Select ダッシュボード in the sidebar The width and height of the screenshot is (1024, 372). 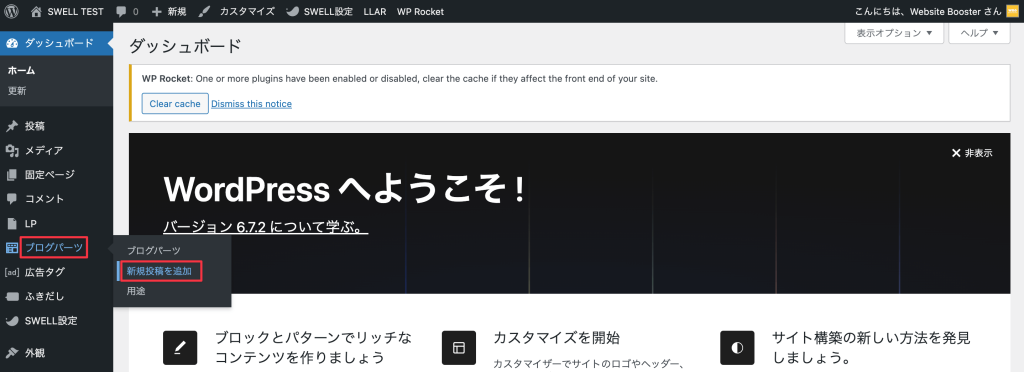[x=56, y=43]
